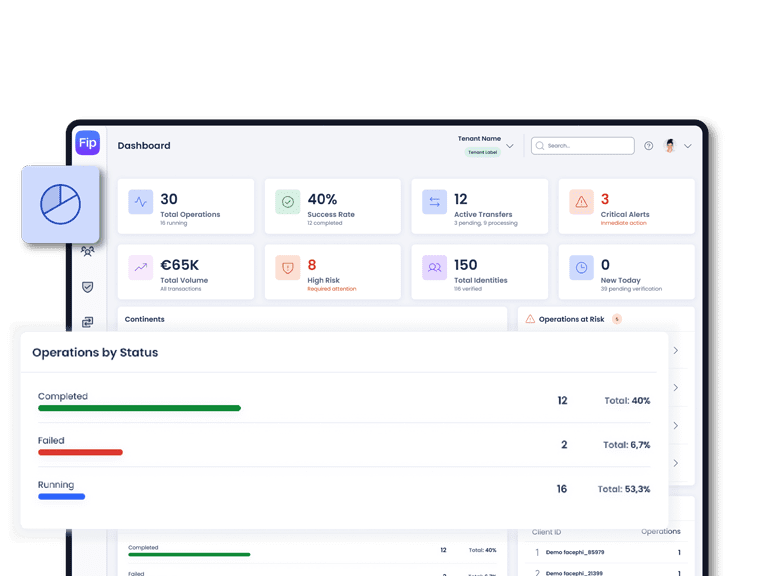The width and height of the screenshot is (768, 576).
Task: Click the High Risk 8 value
Action: tap(312, 265)
